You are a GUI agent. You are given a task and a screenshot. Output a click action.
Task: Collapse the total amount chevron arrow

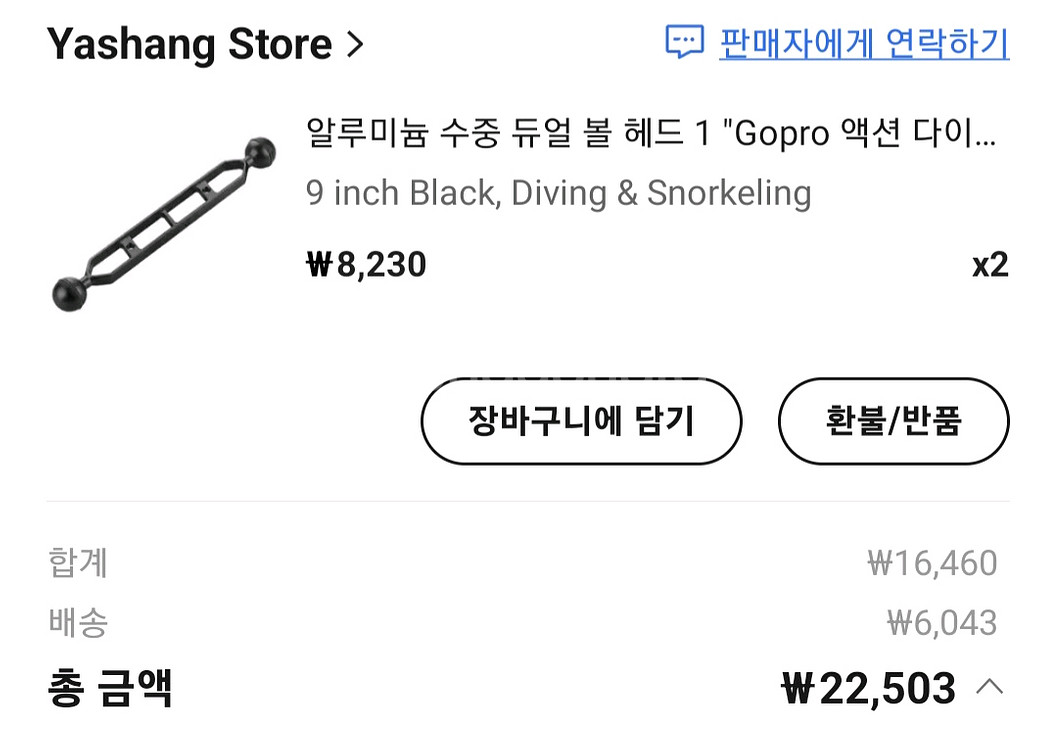click(x=989, y=687)
